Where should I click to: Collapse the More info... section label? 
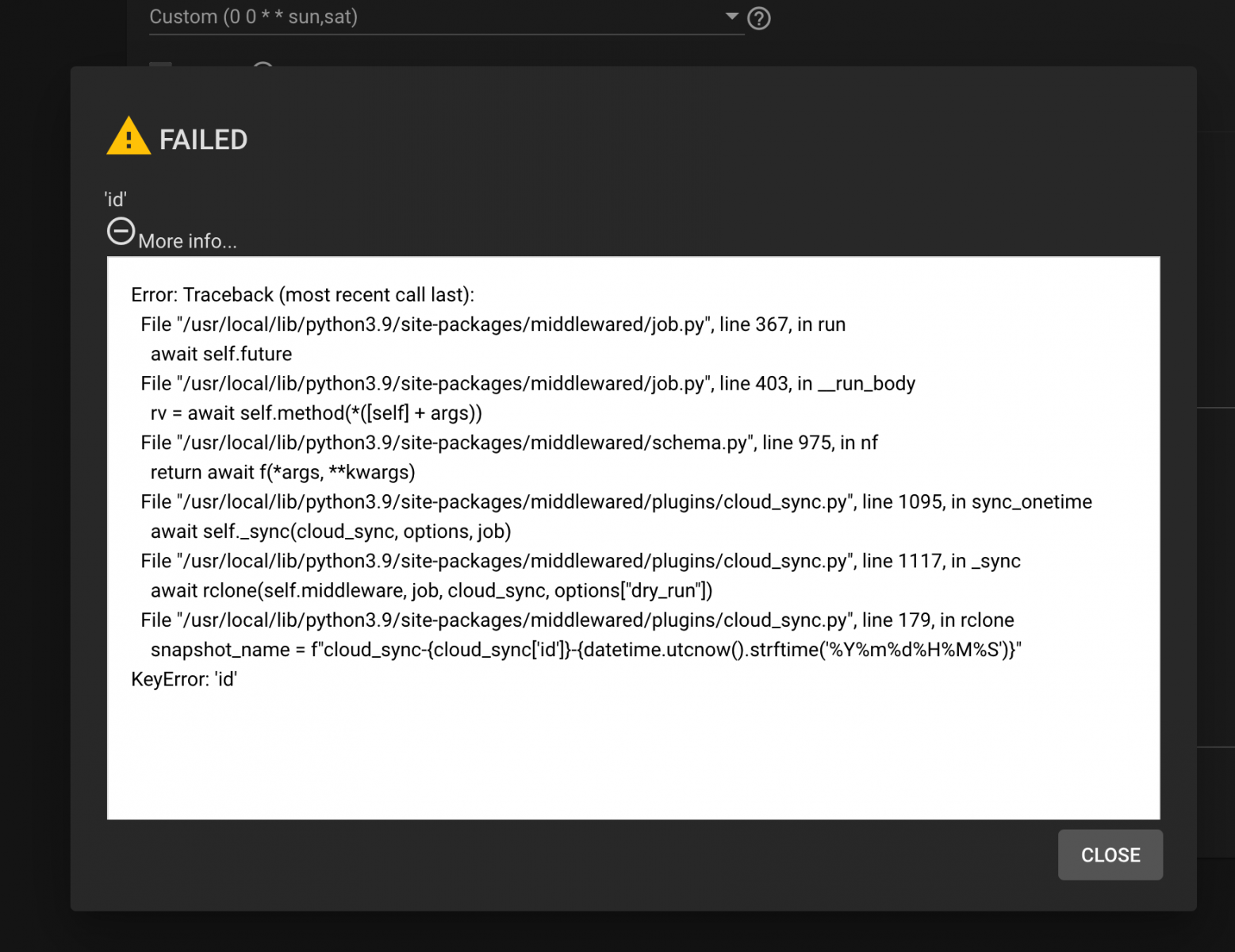187,241
